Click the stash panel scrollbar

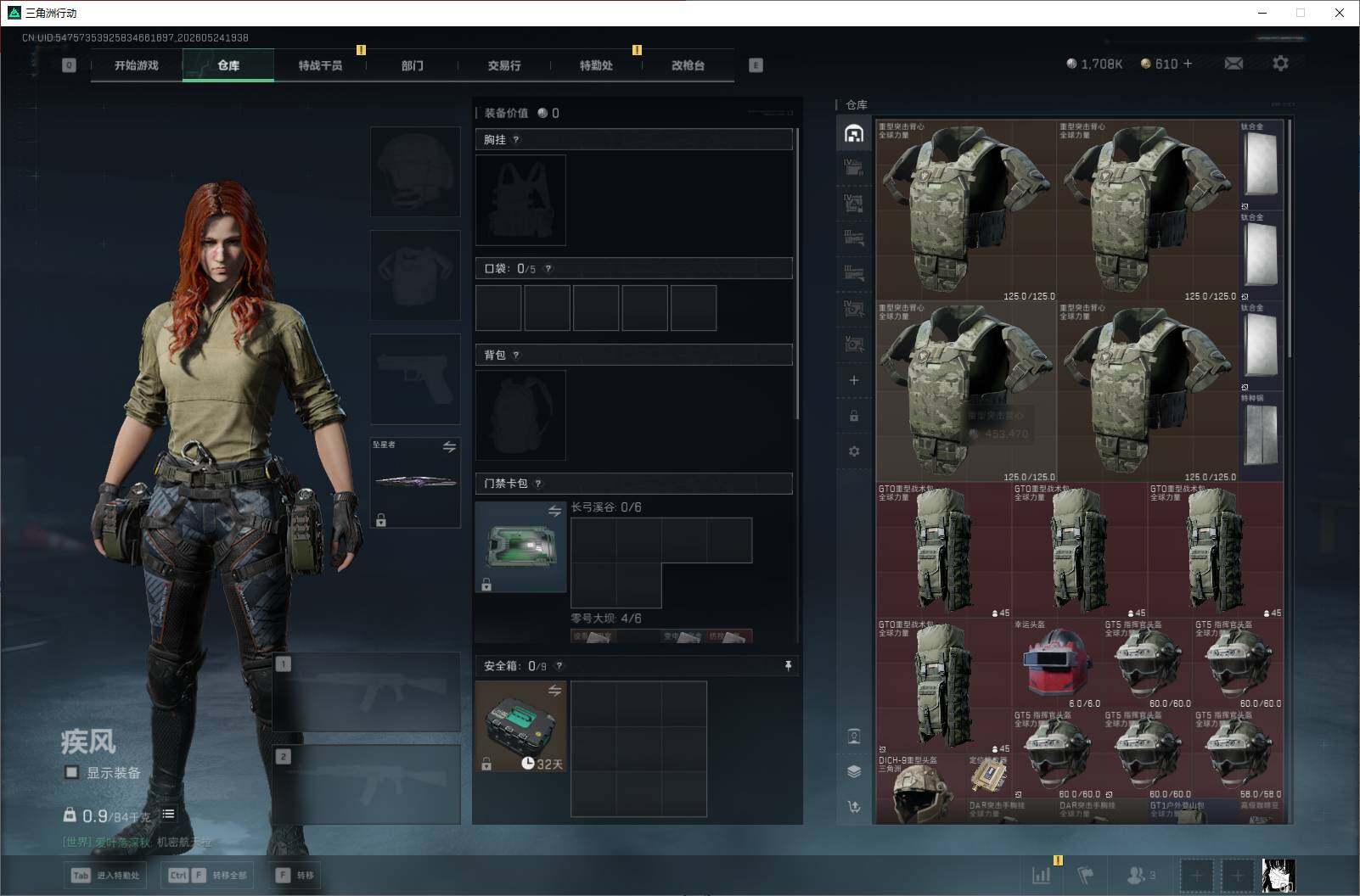click(1290, 238)
